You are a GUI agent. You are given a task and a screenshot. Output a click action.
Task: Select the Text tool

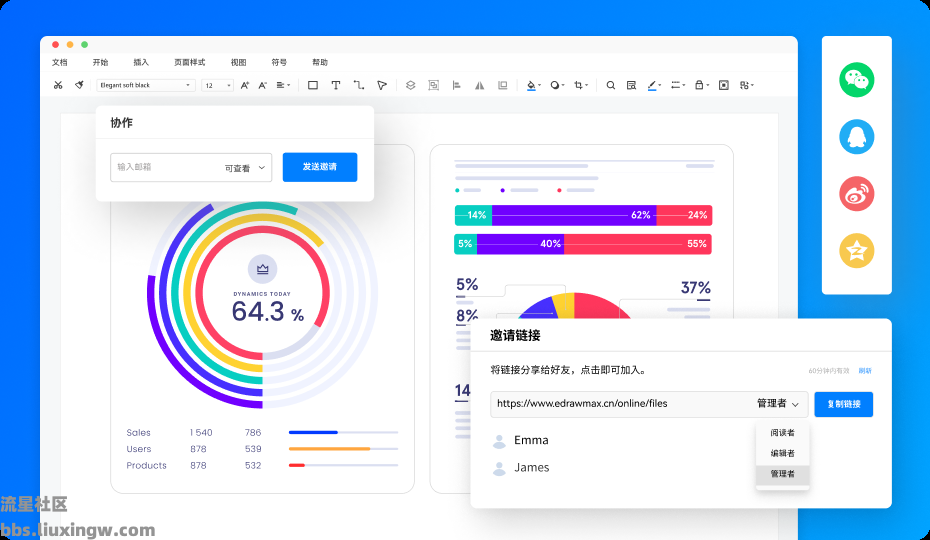pyautogui.click(x=336, y=85)
